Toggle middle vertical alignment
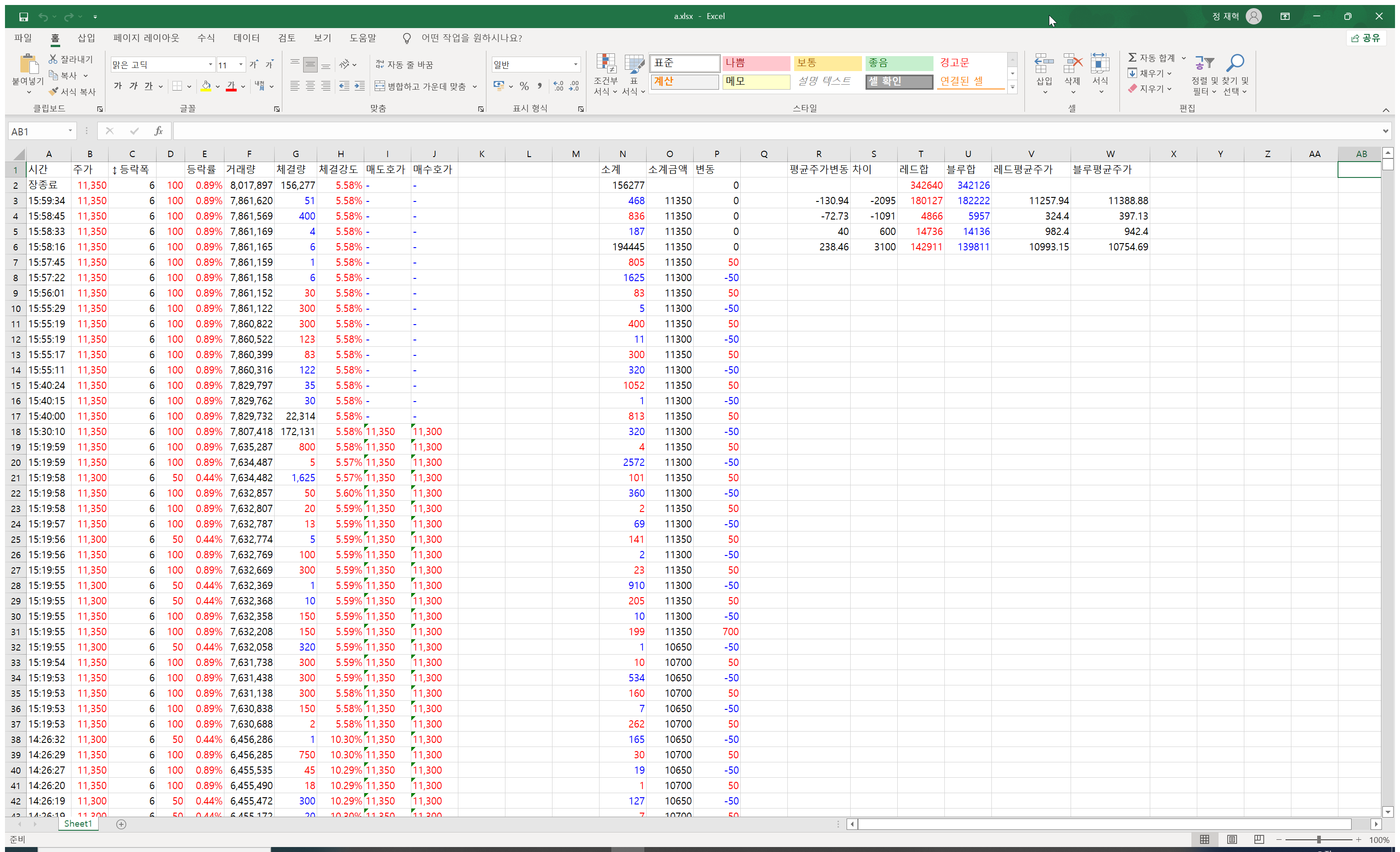This screenshot has height=852, width=1400. click(x=310, y=65)
